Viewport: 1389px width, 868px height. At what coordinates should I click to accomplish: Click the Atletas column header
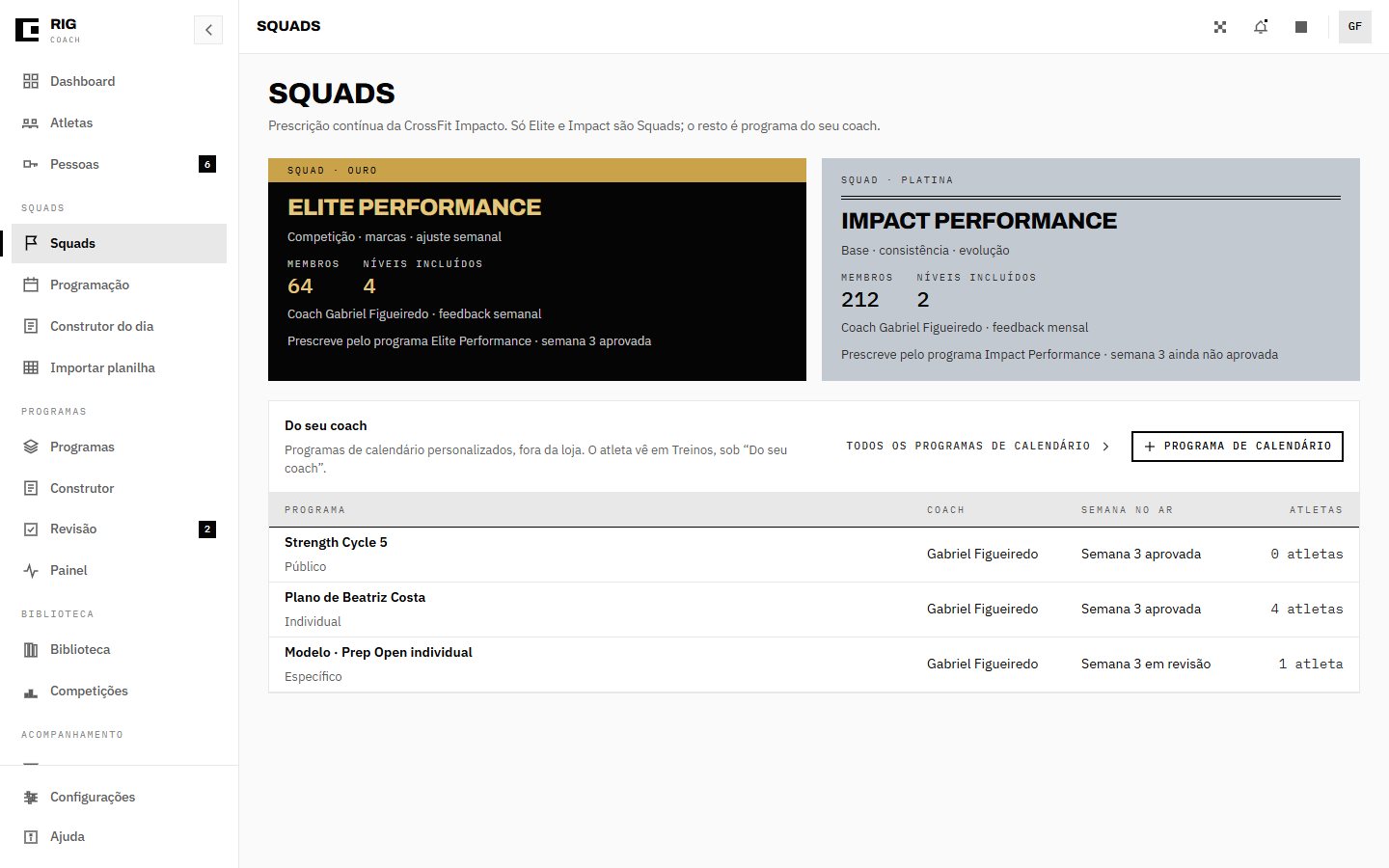(1317, 509)
